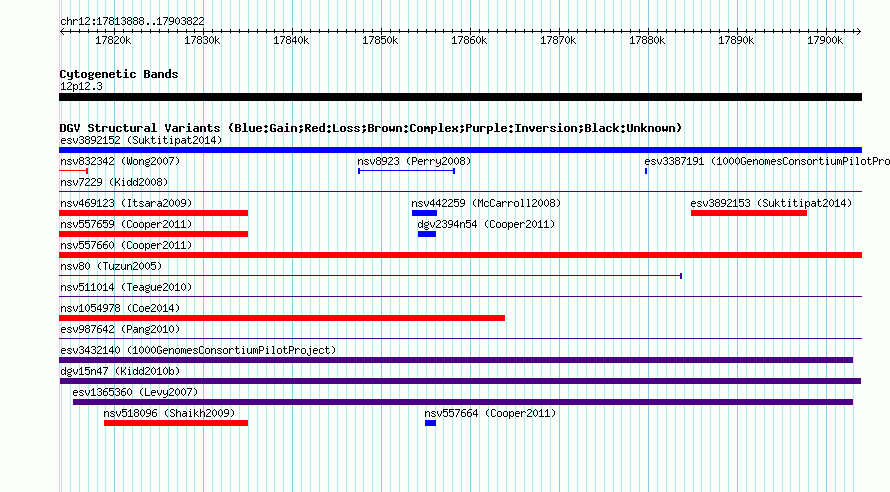Screen dimensions: 890x492
Task: Click the blue bar of dgv2394n54
Action: 427,234
